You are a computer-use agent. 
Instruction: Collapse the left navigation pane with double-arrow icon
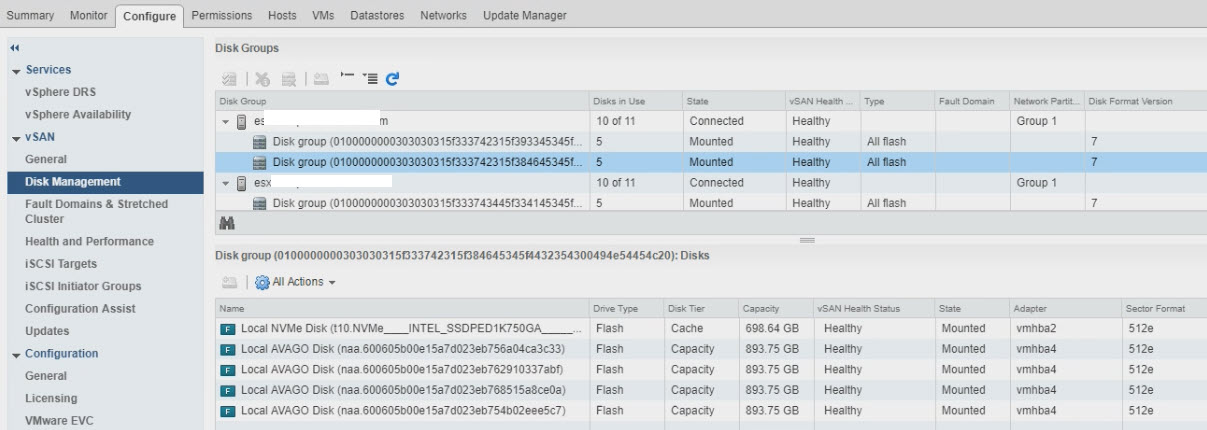14,48
